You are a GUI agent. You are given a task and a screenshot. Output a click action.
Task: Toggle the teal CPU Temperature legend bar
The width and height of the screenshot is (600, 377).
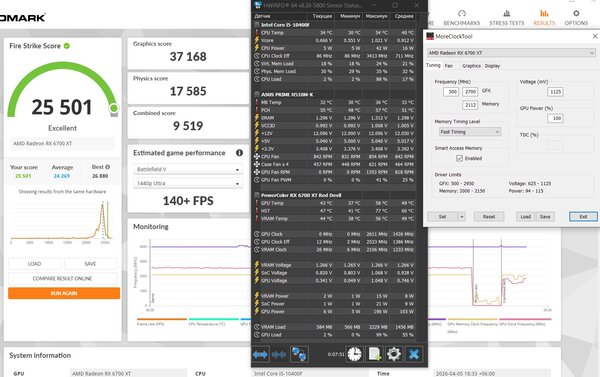point(214,319)
